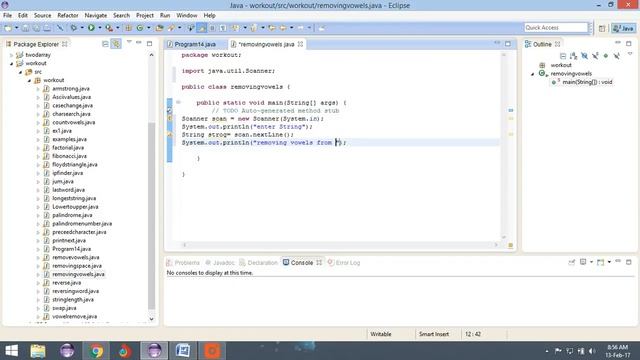Screen dimensions: 640x360
Task: Select the Java perspective button
Action: [623, 28]
